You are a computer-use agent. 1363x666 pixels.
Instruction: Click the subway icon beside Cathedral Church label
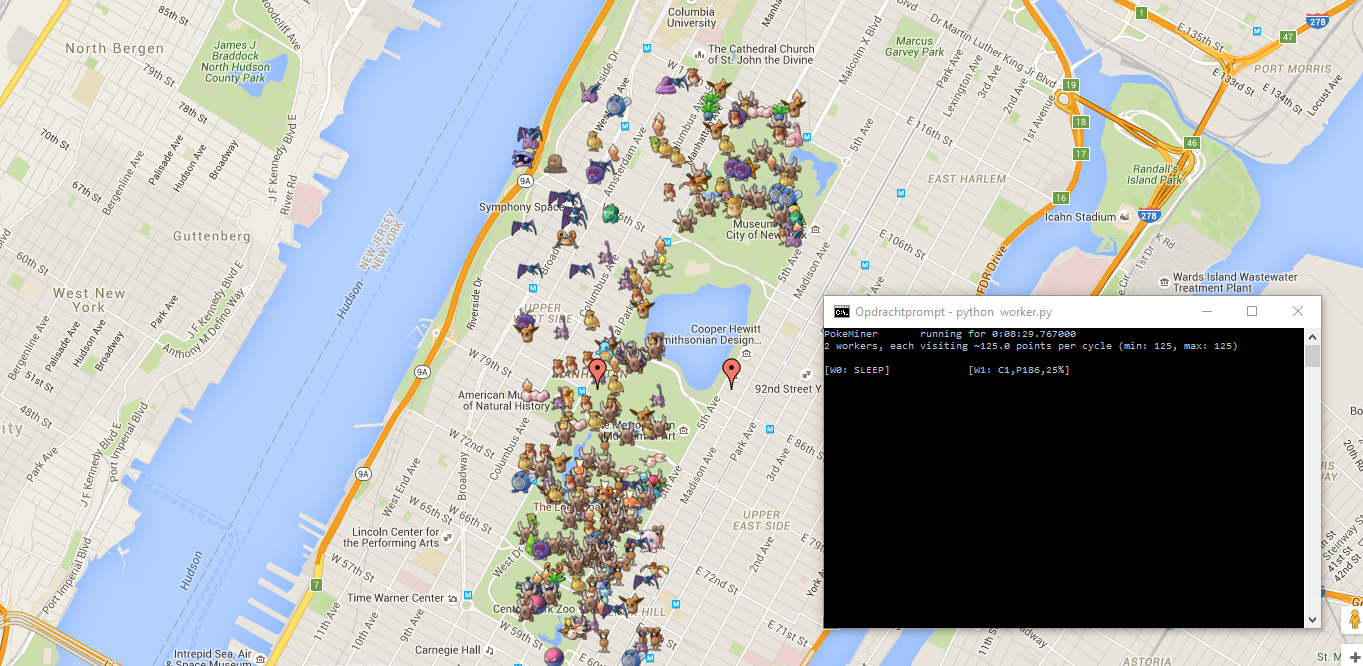[647, 47]
